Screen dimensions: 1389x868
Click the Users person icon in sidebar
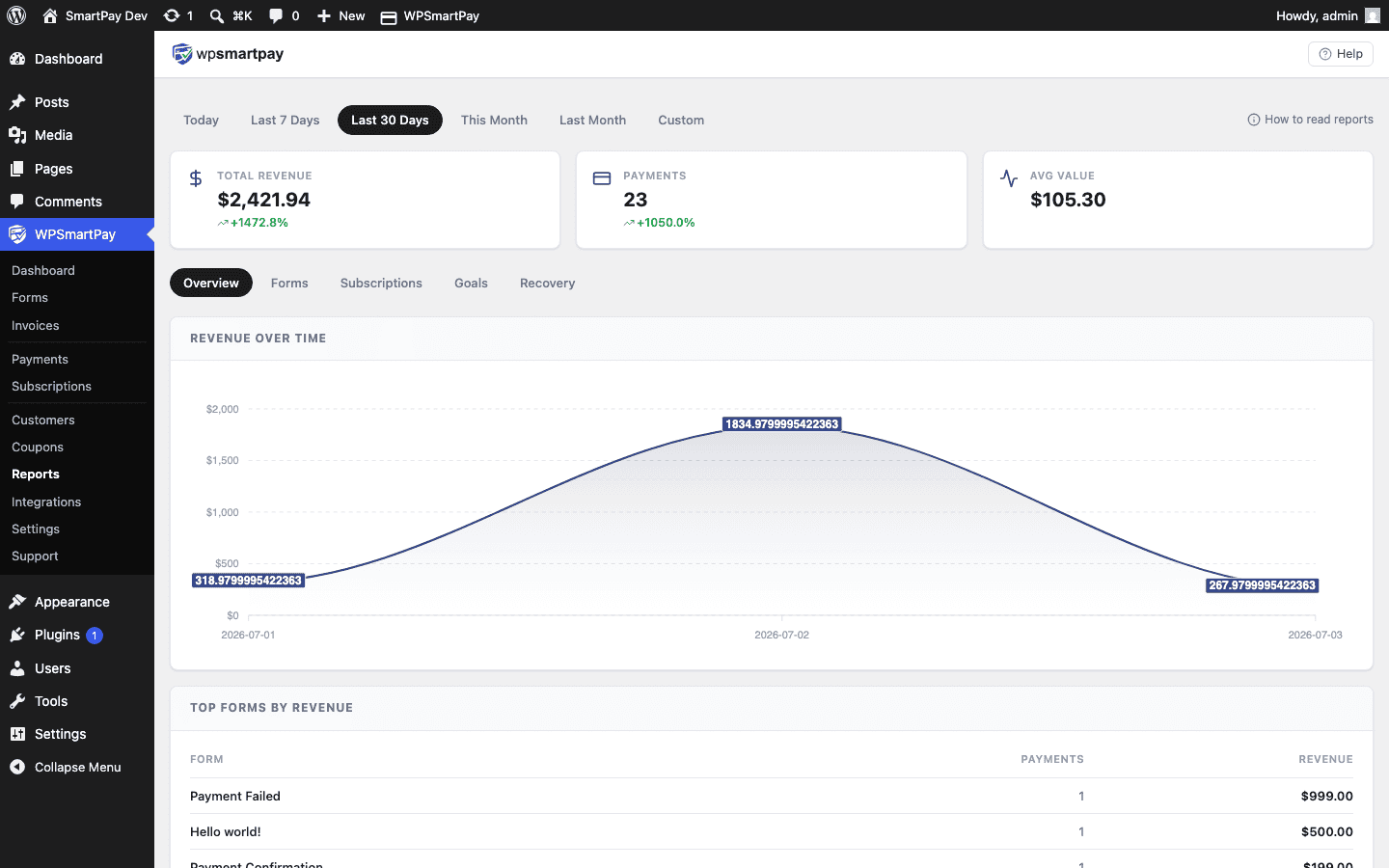point(17,668)
